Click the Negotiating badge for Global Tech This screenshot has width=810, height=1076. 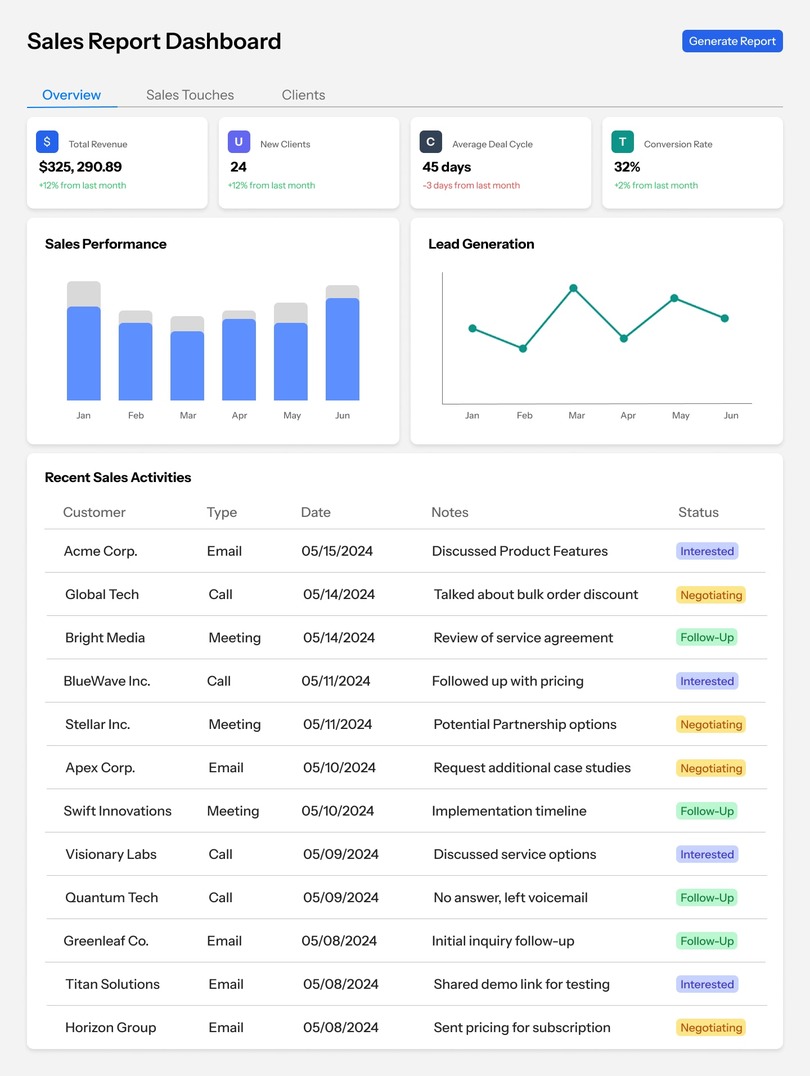(x=711, y=595)
